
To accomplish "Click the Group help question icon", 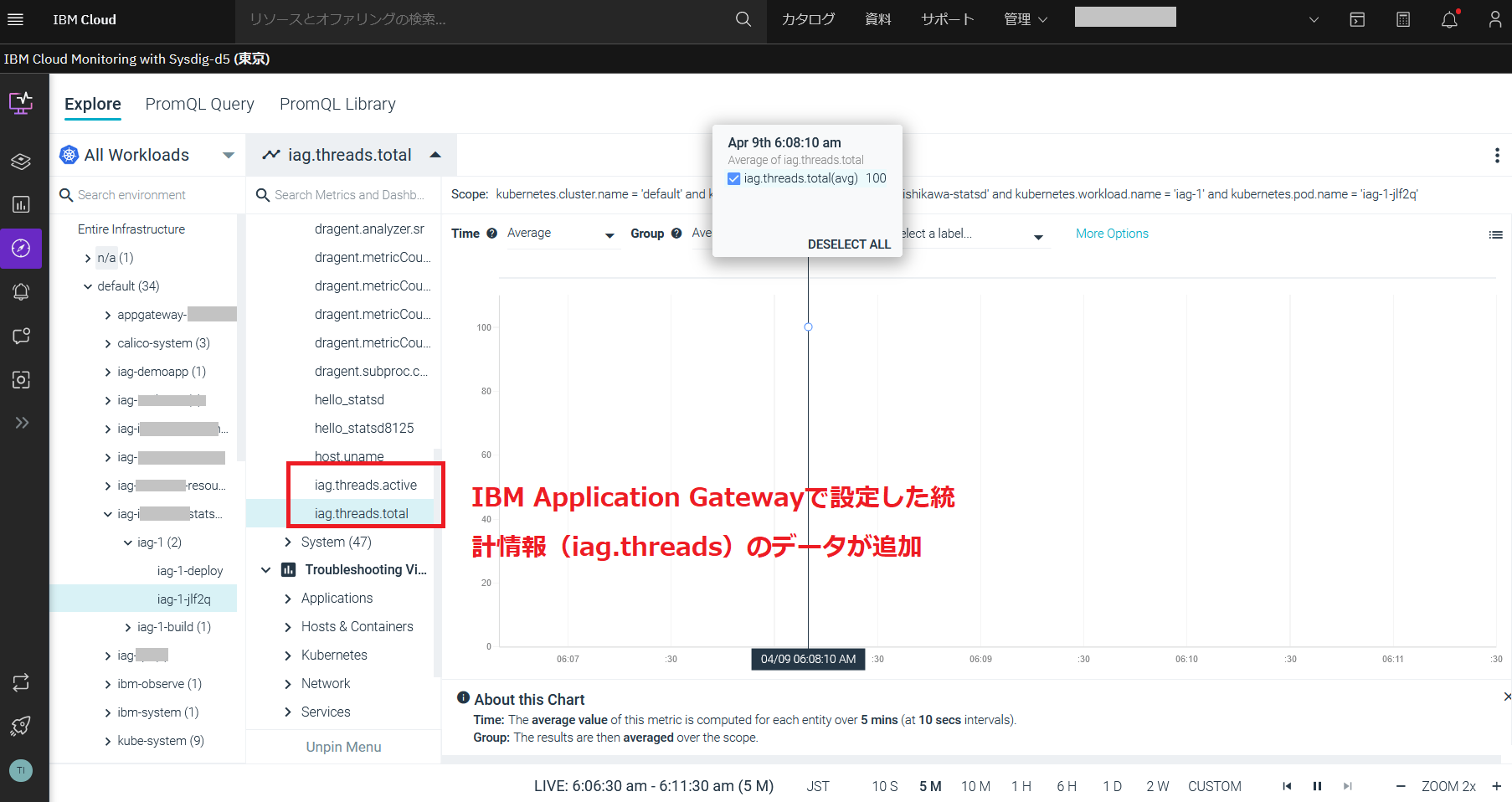I will coord(676,234).
